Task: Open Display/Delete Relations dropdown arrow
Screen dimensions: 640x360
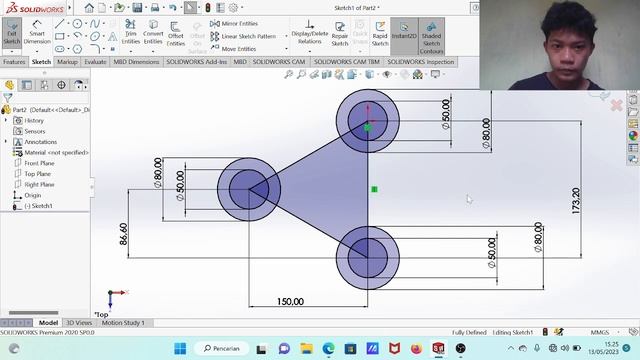Action: [310, 52]
